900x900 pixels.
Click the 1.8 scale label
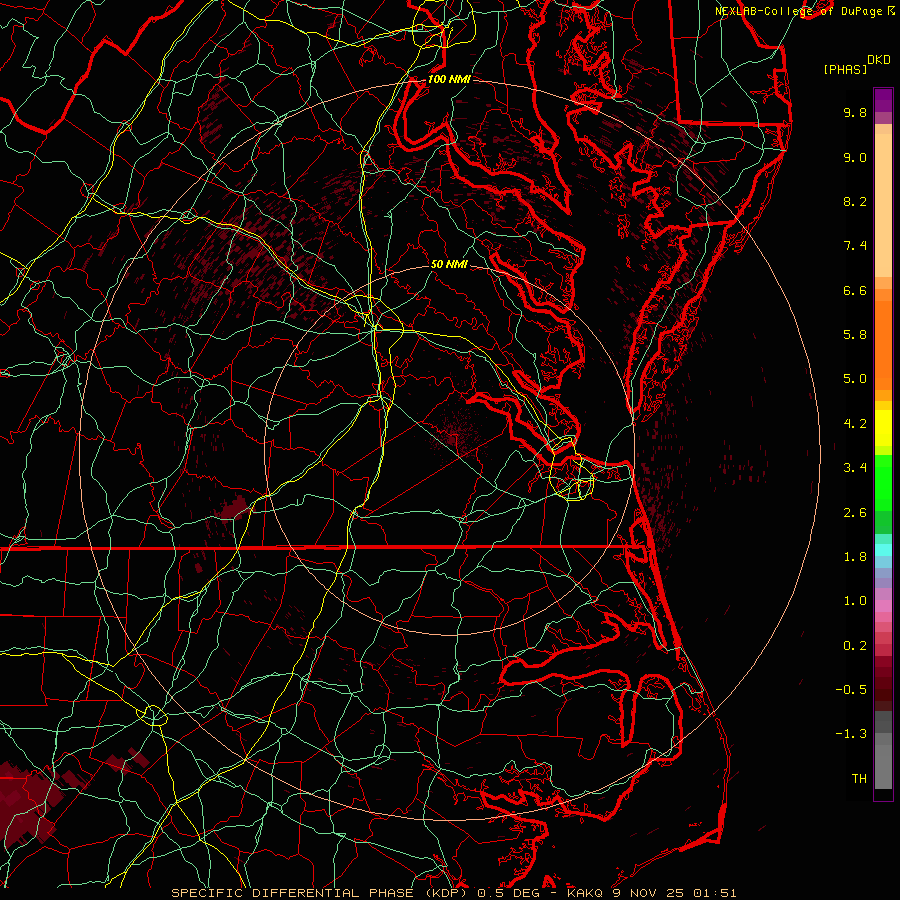coord(855,557)
